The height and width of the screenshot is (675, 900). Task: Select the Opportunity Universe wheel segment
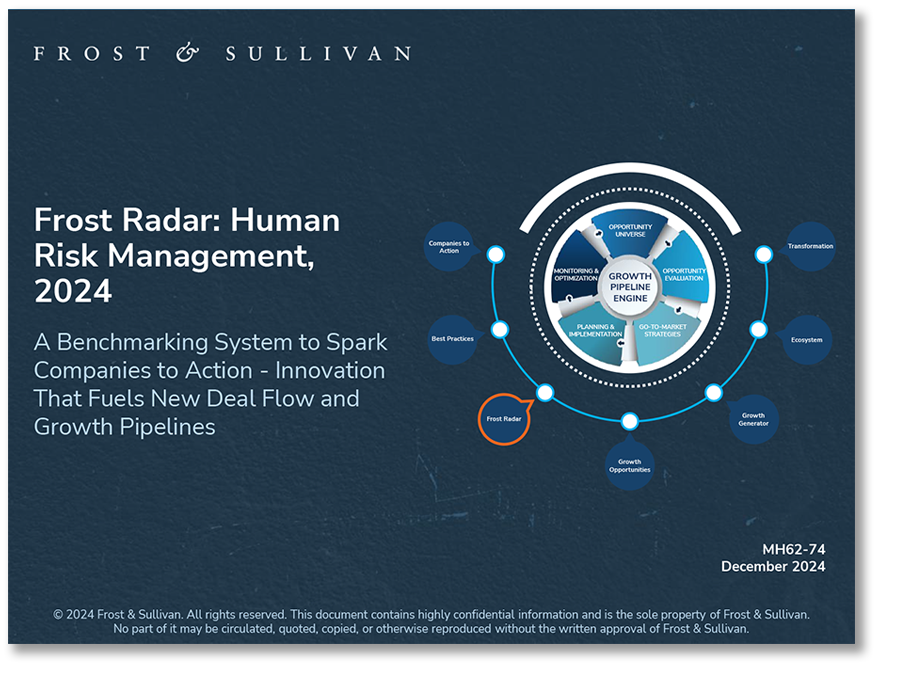pos(630,231)
